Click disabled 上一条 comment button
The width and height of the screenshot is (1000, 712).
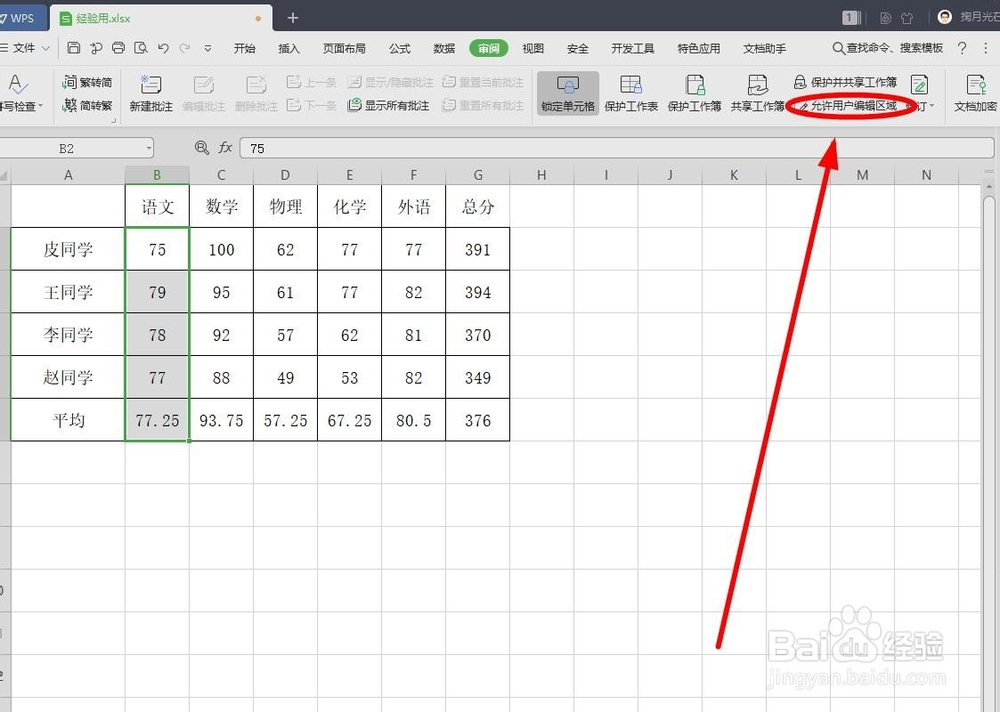pyautogui.click(x=311, y=82)
